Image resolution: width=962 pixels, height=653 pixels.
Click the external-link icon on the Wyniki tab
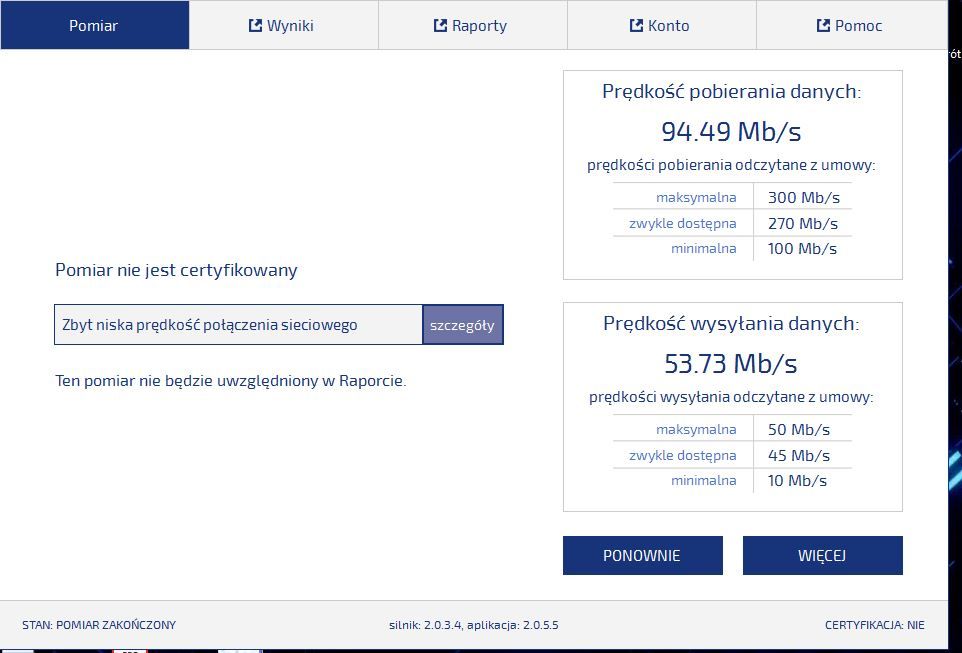(x=255, y=25)
